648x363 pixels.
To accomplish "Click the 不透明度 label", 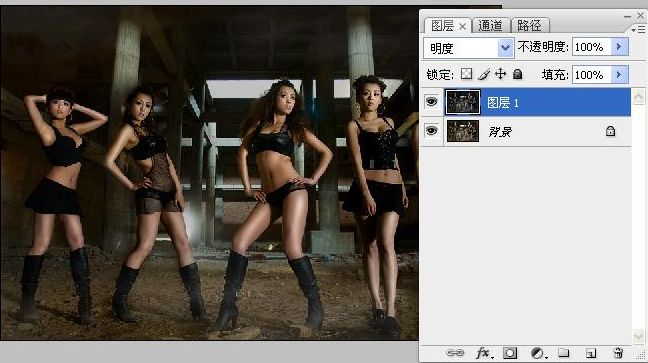I will [x=543, y=47].
